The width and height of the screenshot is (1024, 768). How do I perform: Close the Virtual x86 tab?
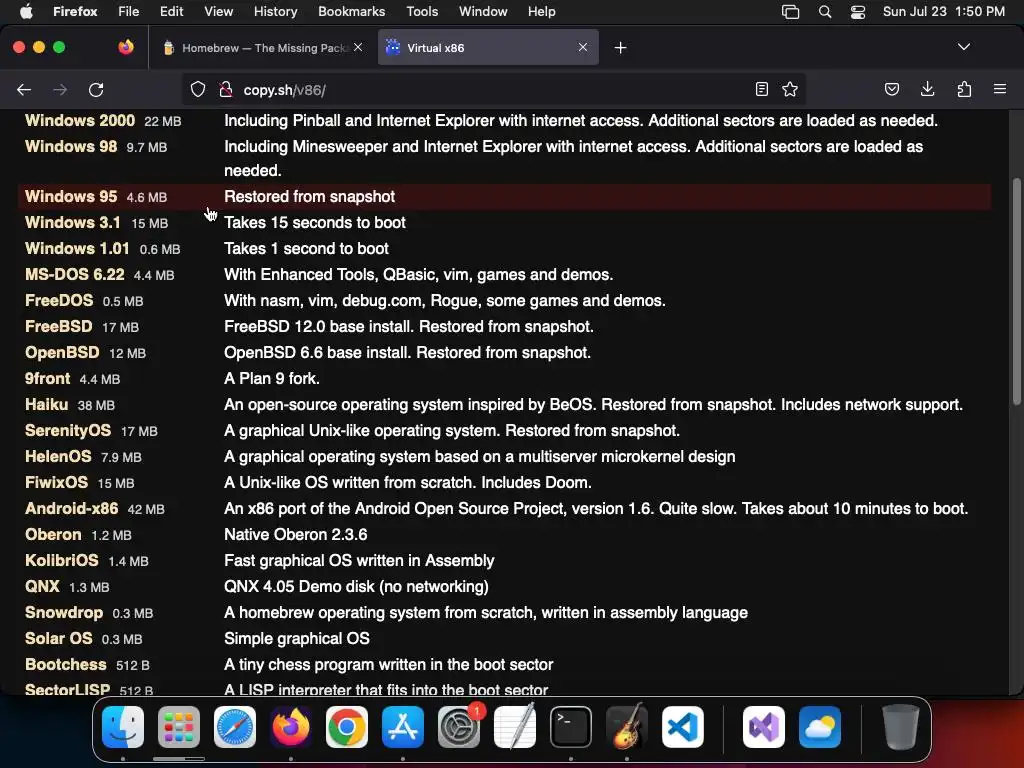coord(583,47)
